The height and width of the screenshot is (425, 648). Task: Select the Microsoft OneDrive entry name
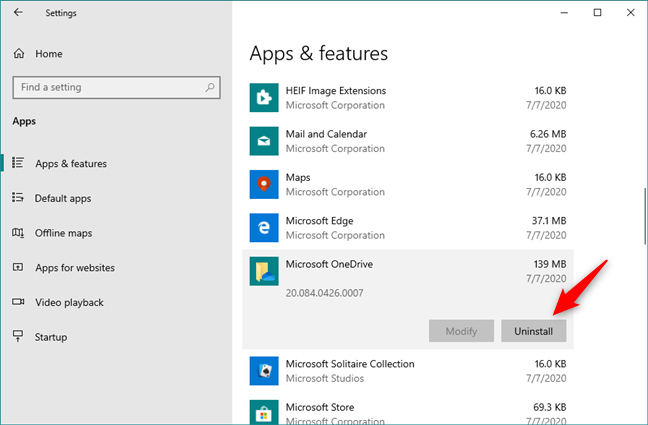(329, 264)
